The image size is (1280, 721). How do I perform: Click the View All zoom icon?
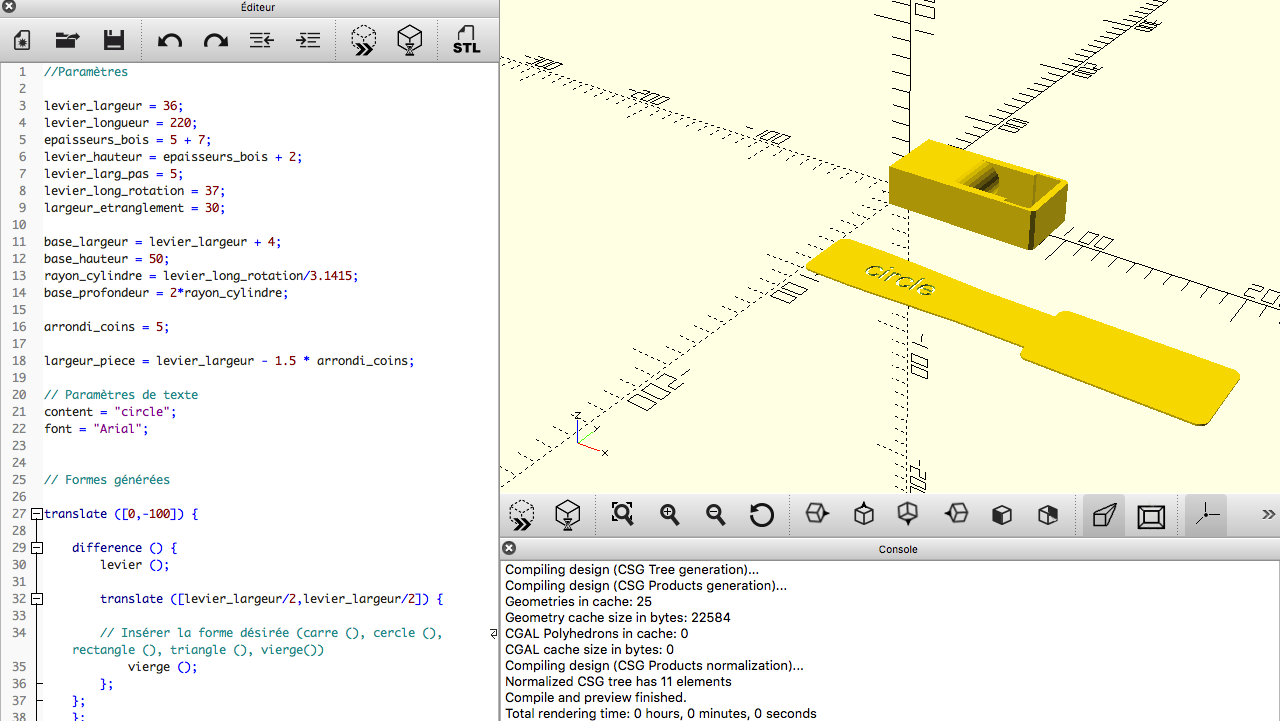coord(622,514)
